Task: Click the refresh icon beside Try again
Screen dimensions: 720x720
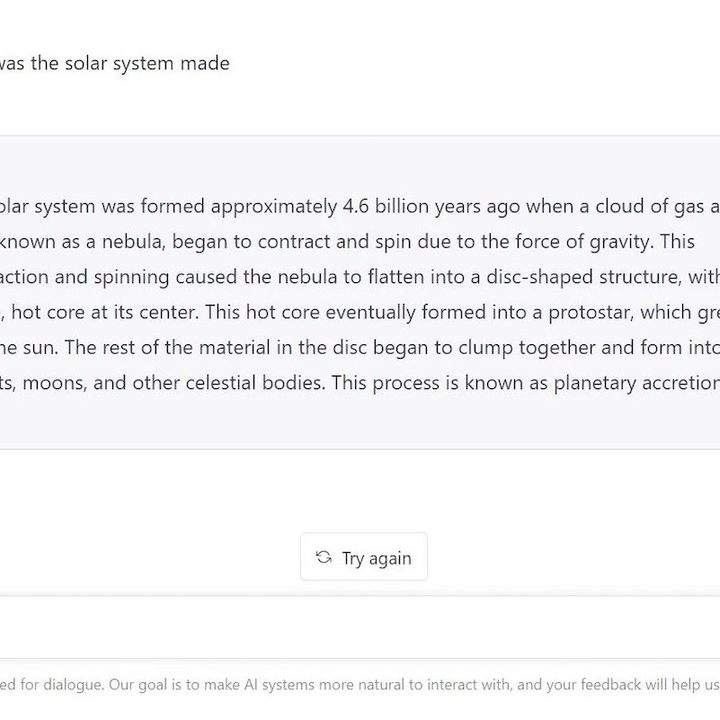Action: click(x=323, y=557)
